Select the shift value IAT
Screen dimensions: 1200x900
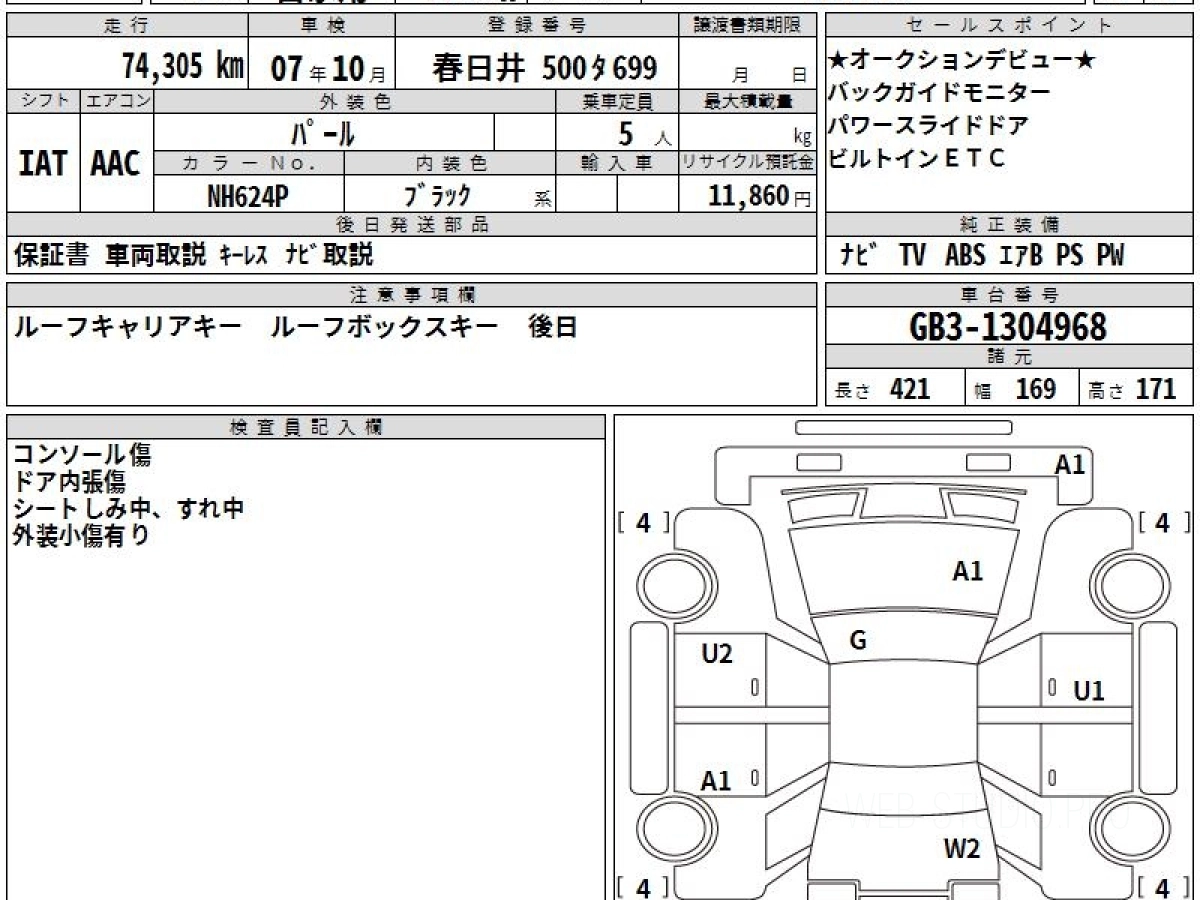click(43, 163)
